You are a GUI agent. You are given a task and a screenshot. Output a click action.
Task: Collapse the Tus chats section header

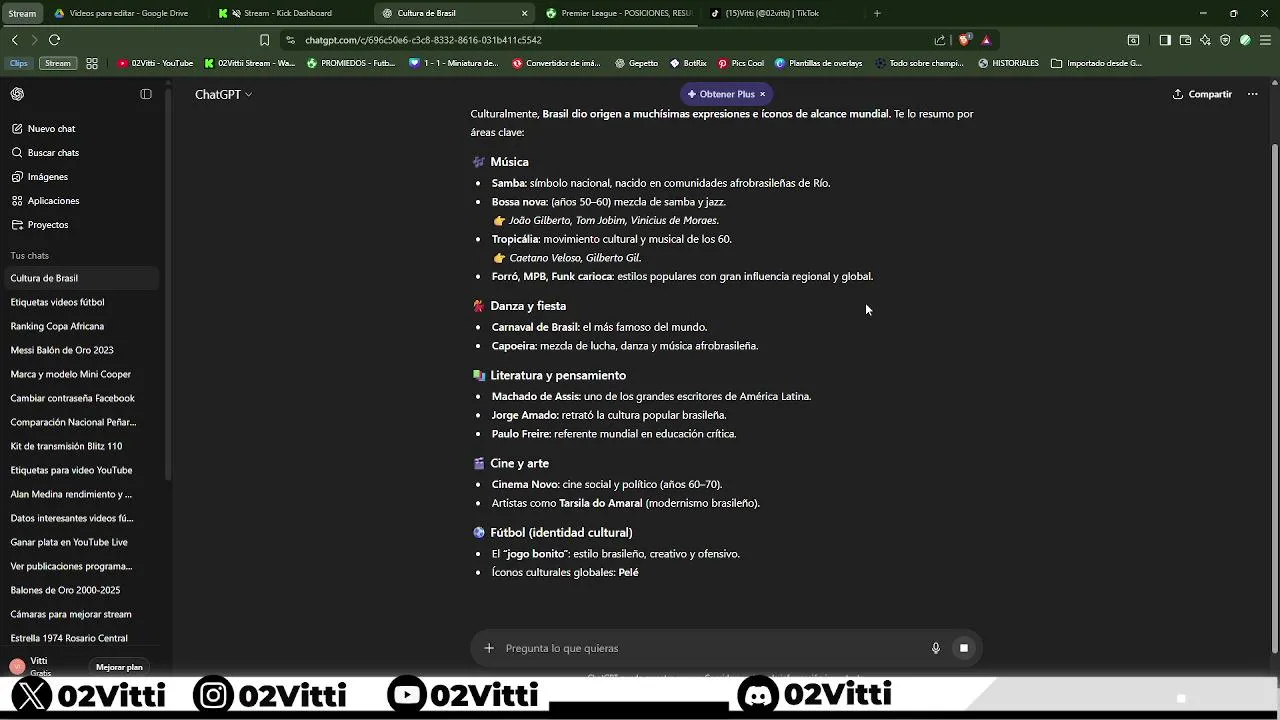pos(29,256)
